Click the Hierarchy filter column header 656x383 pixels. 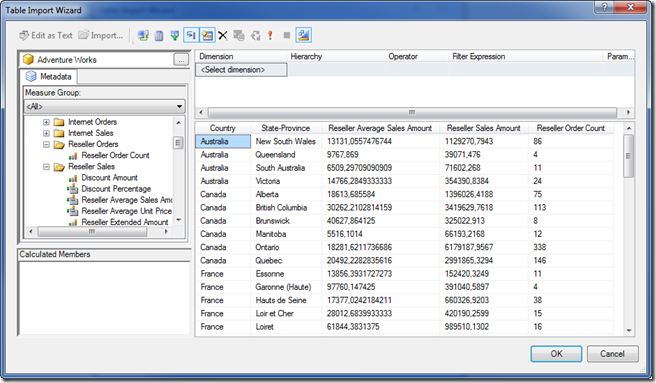click(x=336, y=57)
